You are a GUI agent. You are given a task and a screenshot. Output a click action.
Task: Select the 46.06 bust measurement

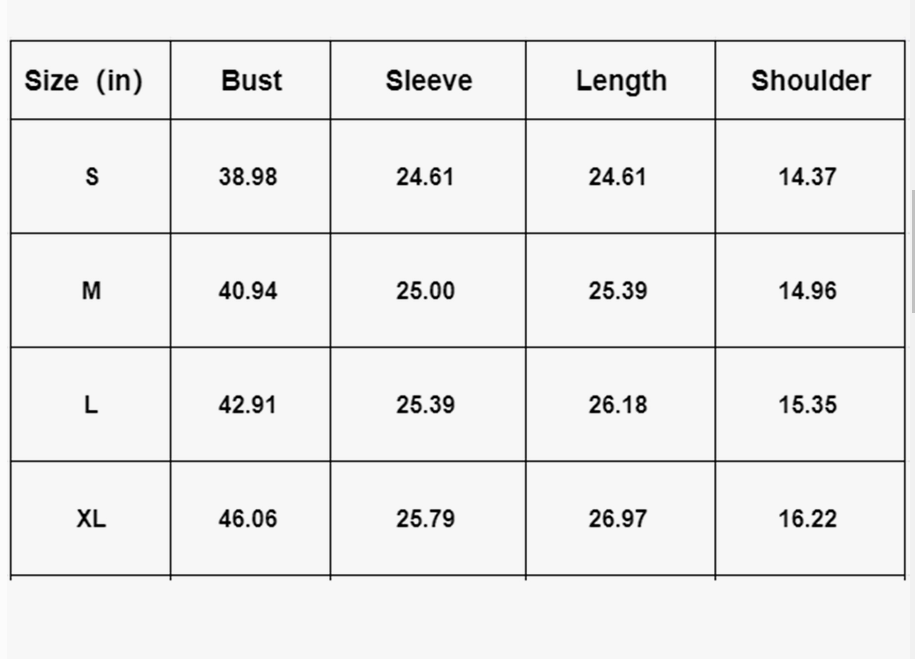point(248,519)
